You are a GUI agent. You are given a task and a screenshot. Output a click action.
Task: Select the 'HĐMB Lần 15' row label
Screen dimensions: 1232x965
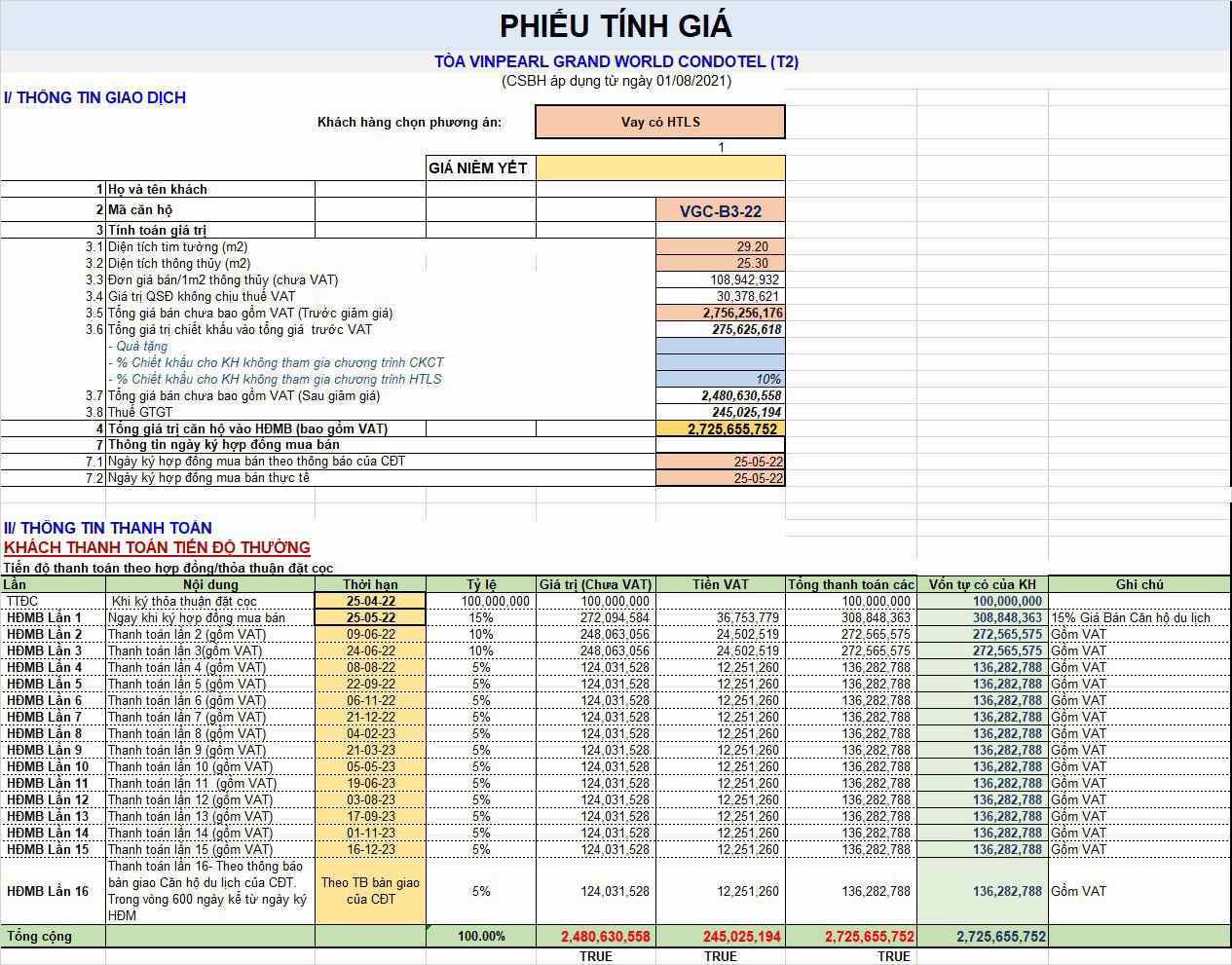pyautogui.click(x=48, y=850)
